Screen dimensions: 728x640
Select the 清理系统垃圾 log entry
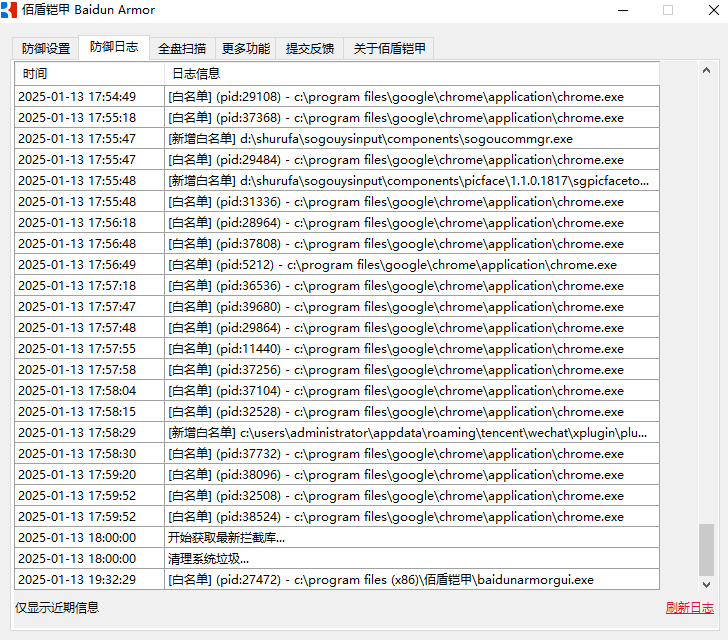[x=209, y=559]
